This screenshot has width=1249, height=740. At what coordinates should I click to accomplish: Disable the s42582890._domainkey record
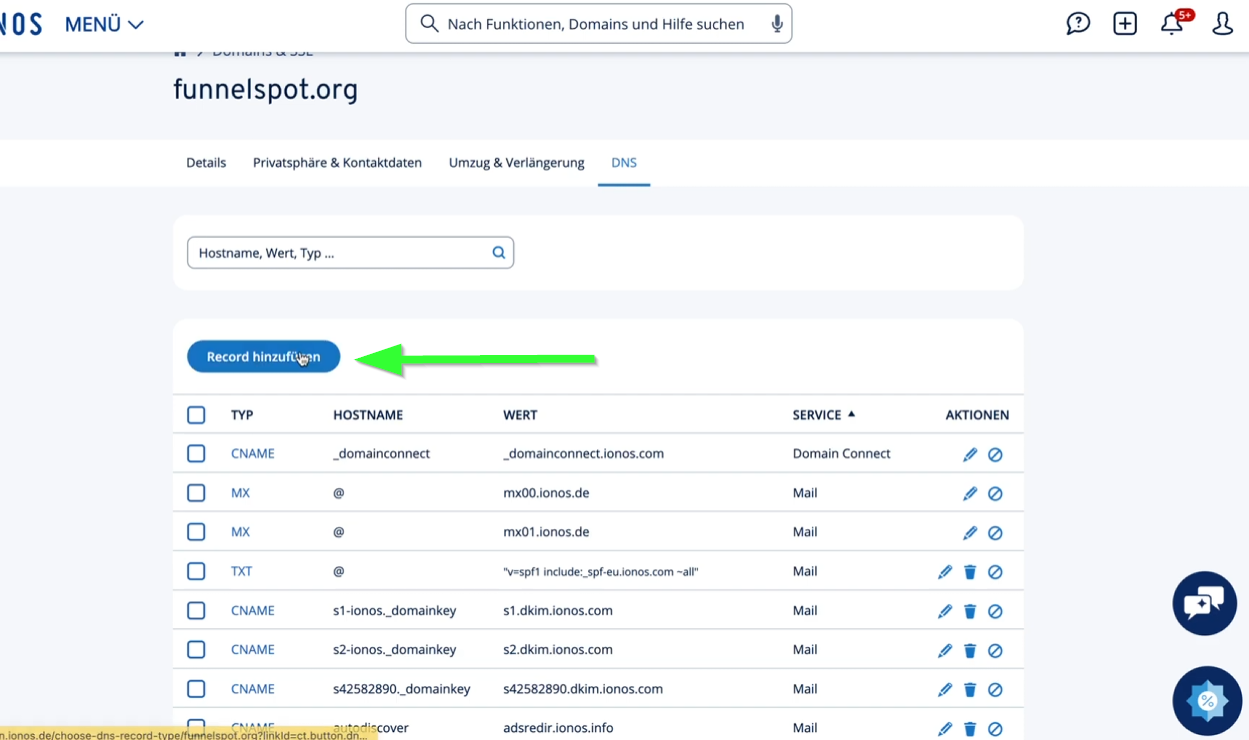pyautogui.click(x=995, y=689)
